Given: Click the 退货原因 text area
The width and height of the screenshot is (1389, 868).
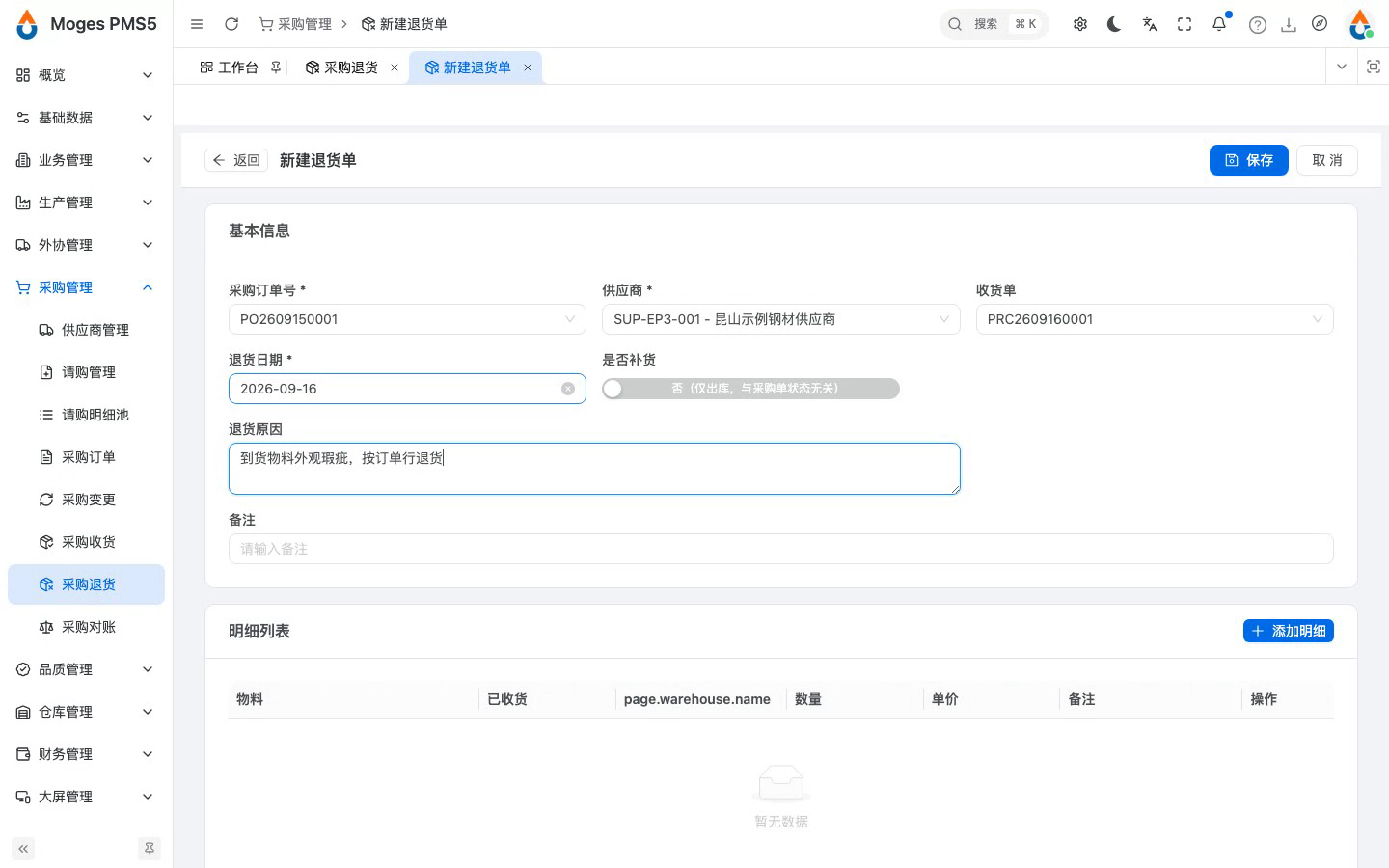Looking at the screenshot, I should [594, 469].
